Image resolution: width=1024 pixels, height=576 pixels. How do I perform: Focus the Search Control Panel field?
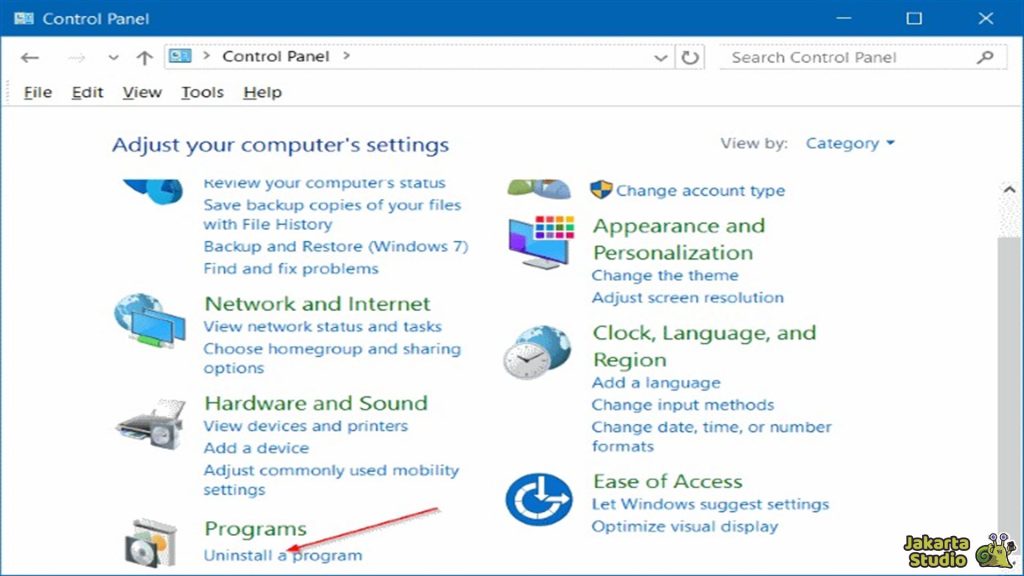[x=850, y=58]
